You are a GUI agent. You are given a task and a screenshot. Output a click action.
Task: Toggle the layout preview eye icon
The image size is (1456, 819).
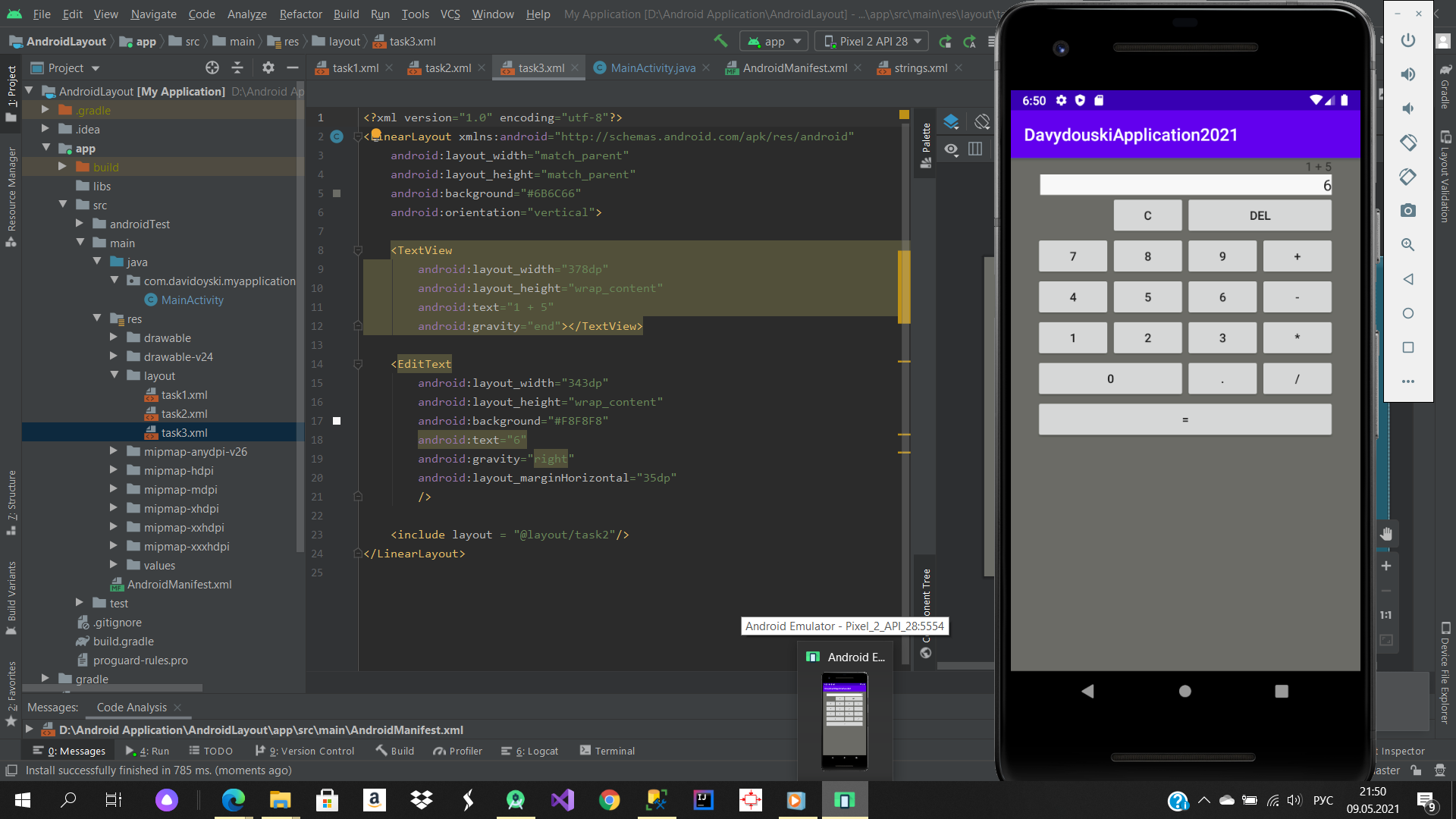point(951,149)
